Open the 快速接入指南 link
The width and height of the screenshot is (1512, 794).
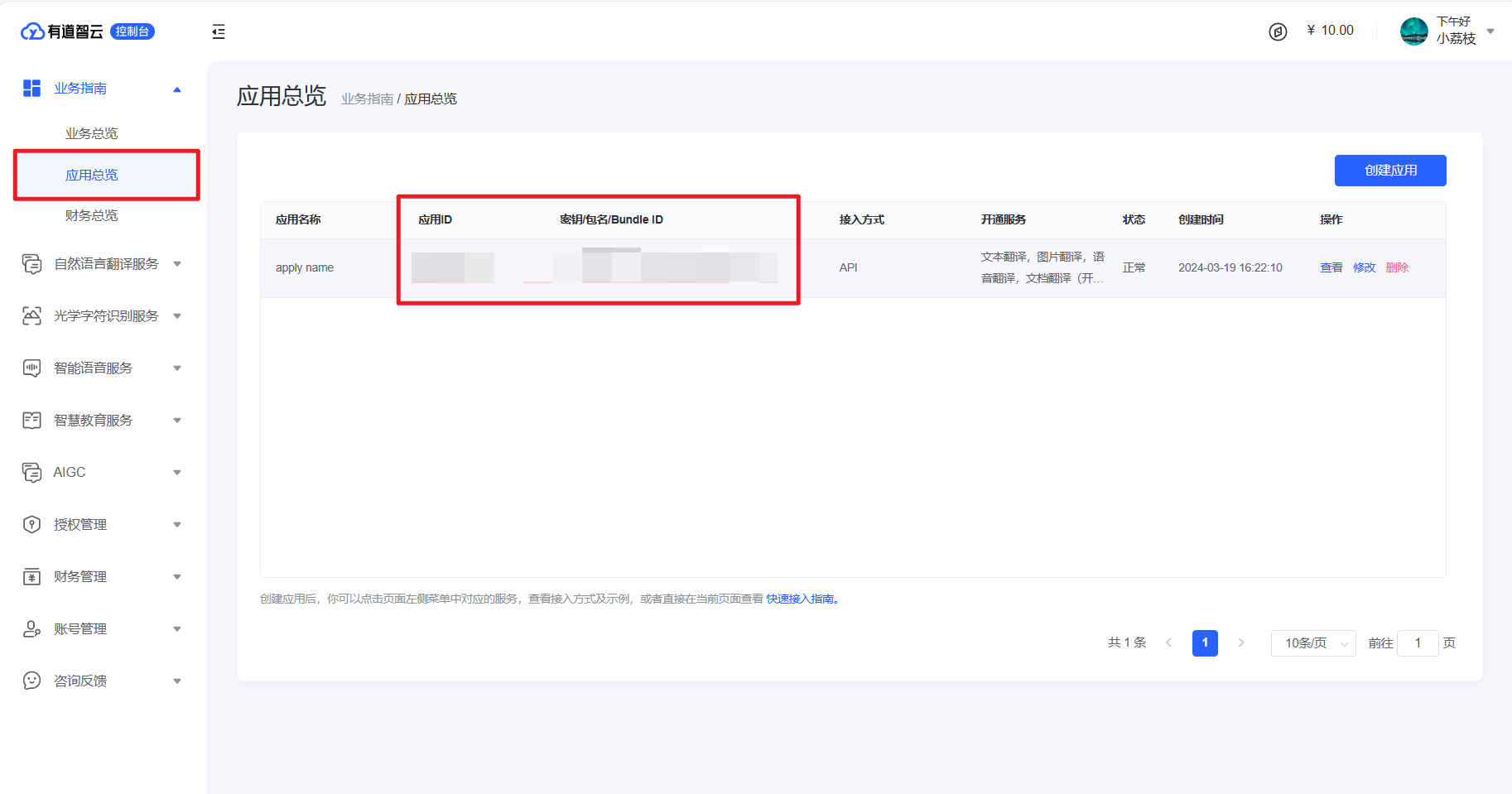click(x=802, y=599)
